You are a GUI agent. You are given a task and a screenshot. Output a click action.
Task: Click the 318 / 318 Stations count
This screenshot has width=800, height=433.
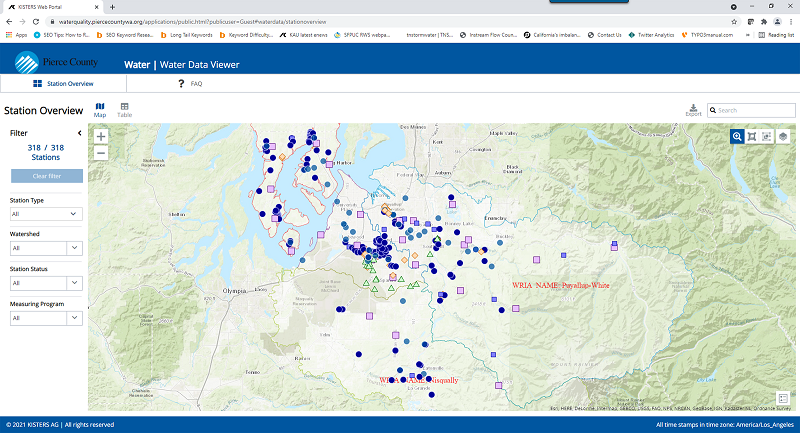click(46, 152)
